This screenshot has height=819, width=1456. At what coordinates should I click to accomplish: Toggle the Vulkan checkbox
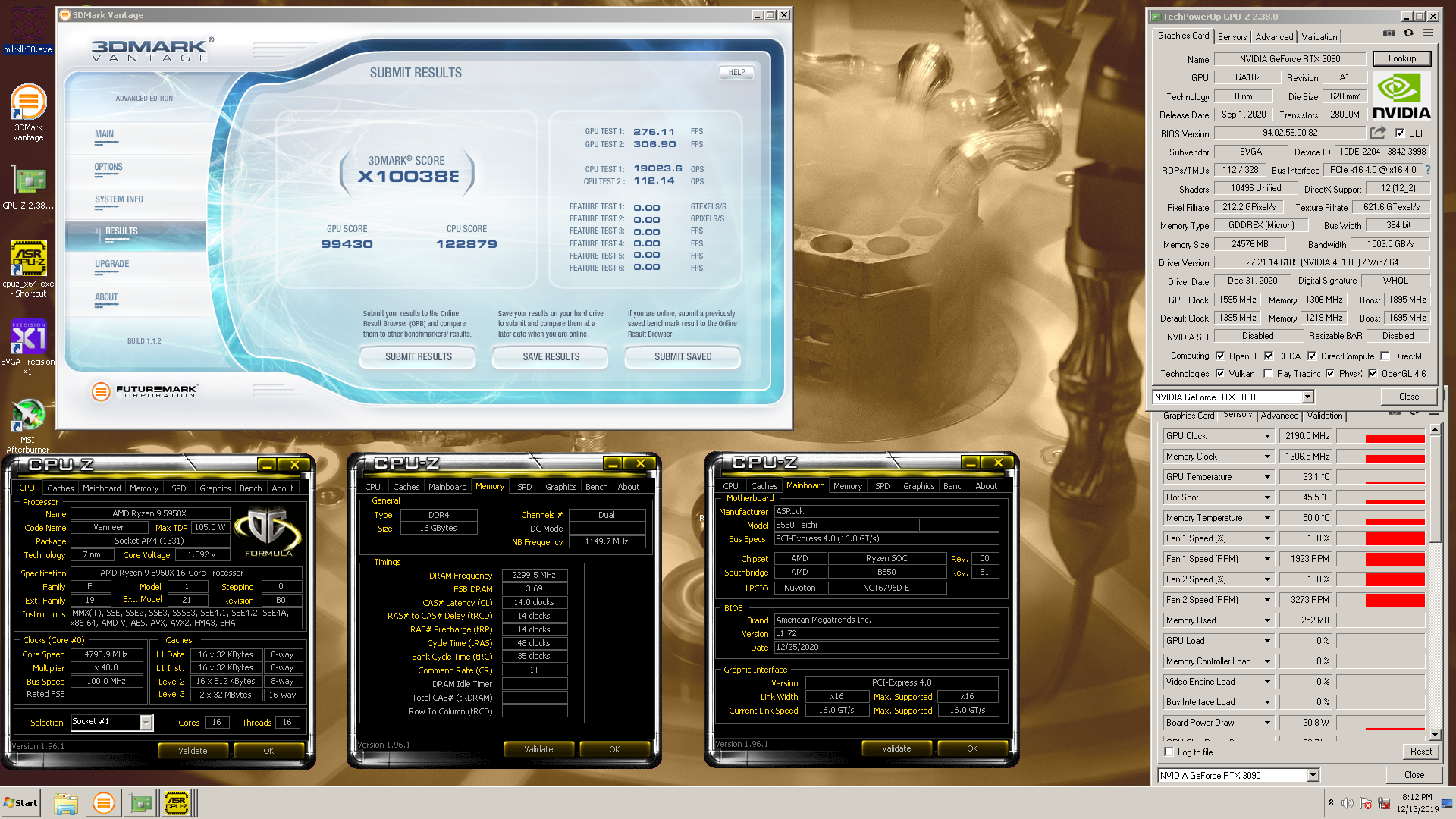[1220, 373]
